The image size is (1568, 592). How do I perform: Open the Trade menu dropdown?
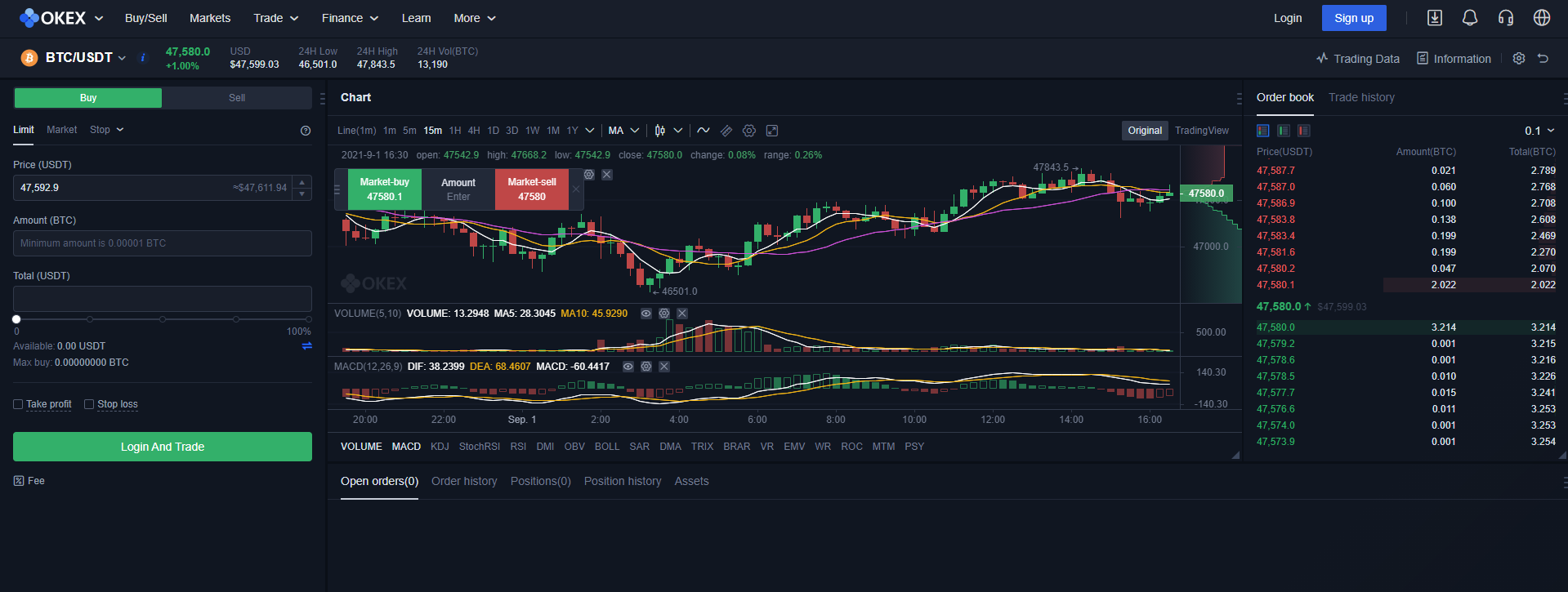pyautogui.click(x=276, y=18)
